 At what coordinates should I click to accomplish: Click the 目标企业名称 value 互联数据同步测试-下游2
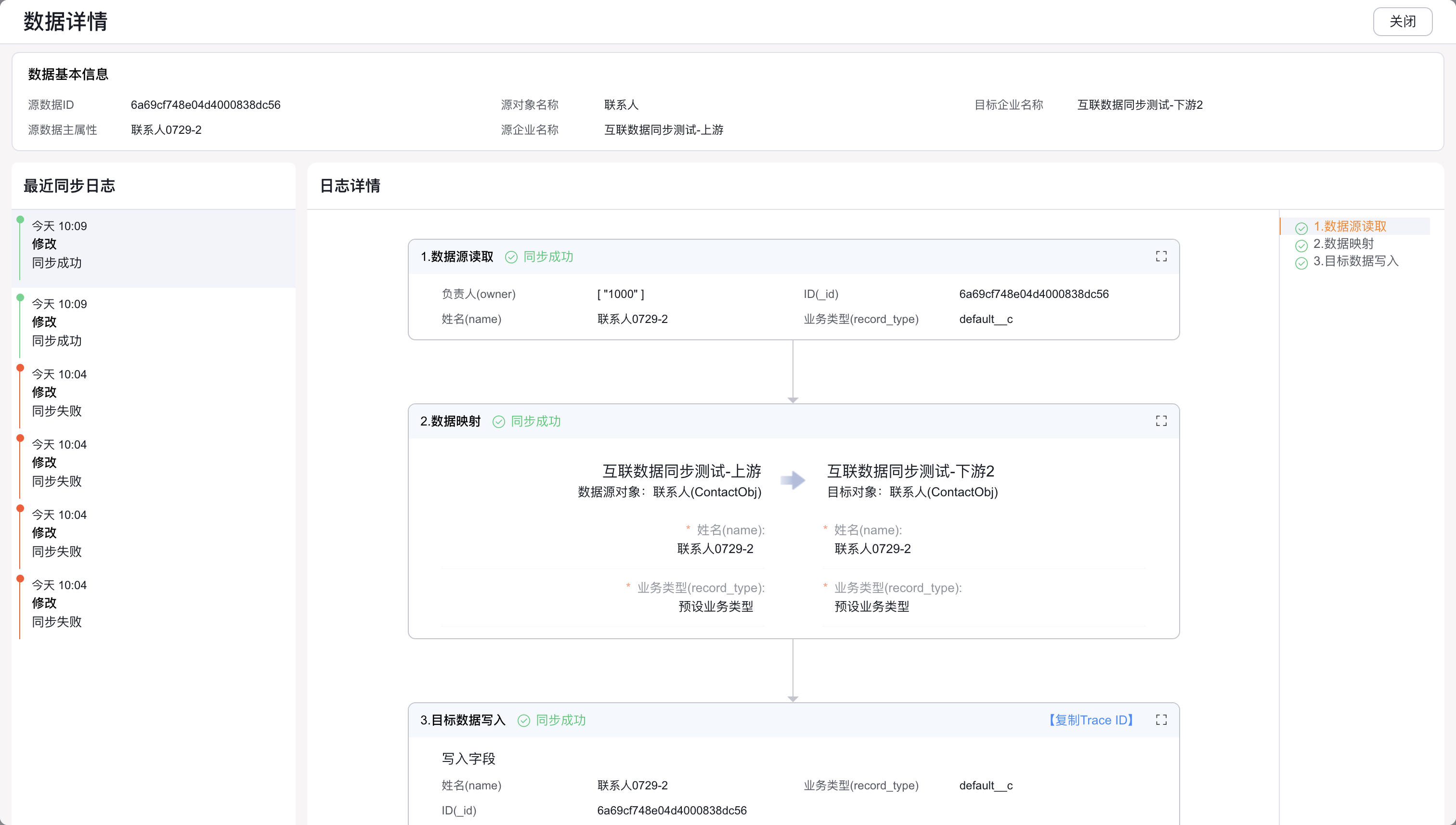(x=1140, y=105)
